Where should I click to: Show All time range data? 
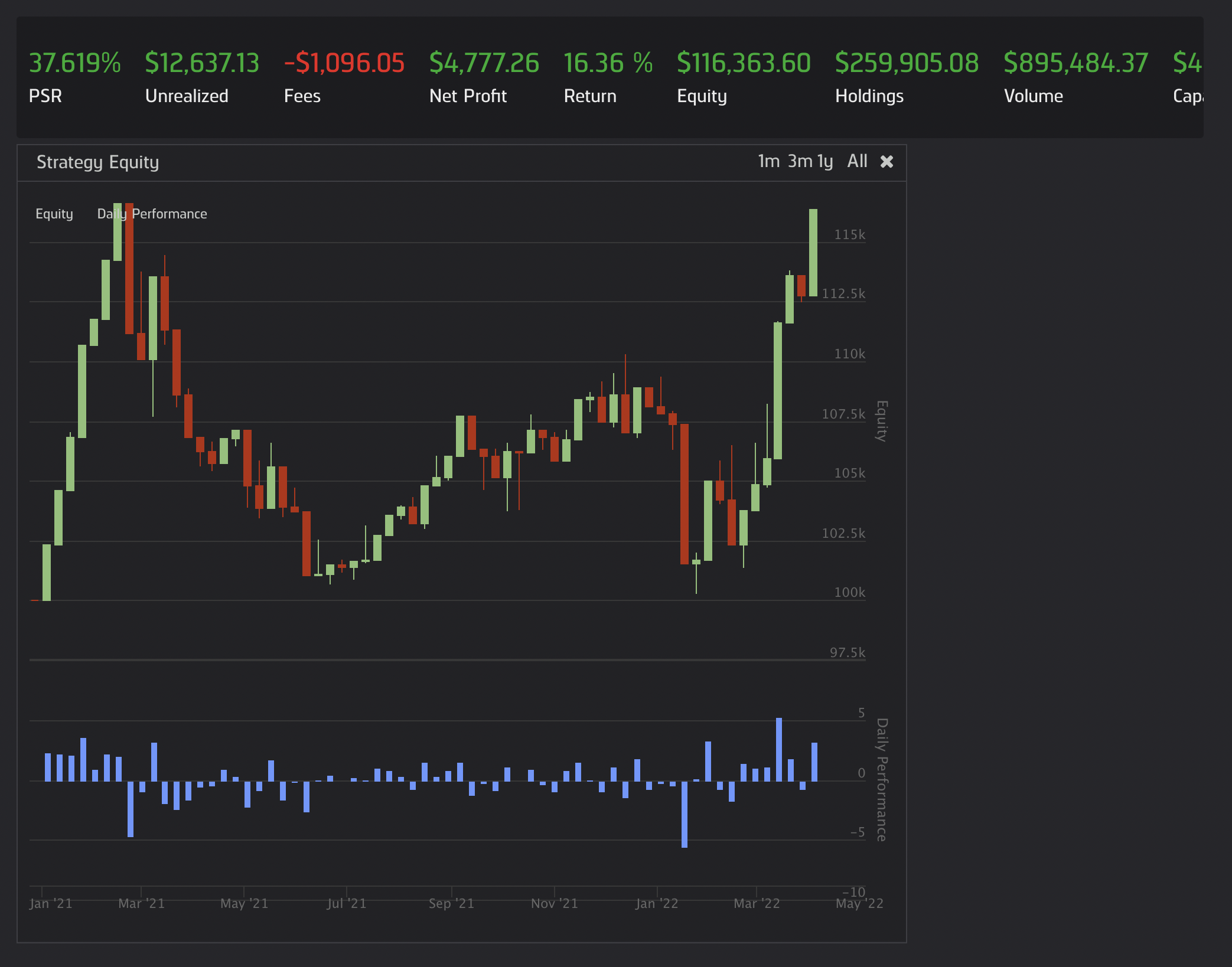(x=857, y=161)
